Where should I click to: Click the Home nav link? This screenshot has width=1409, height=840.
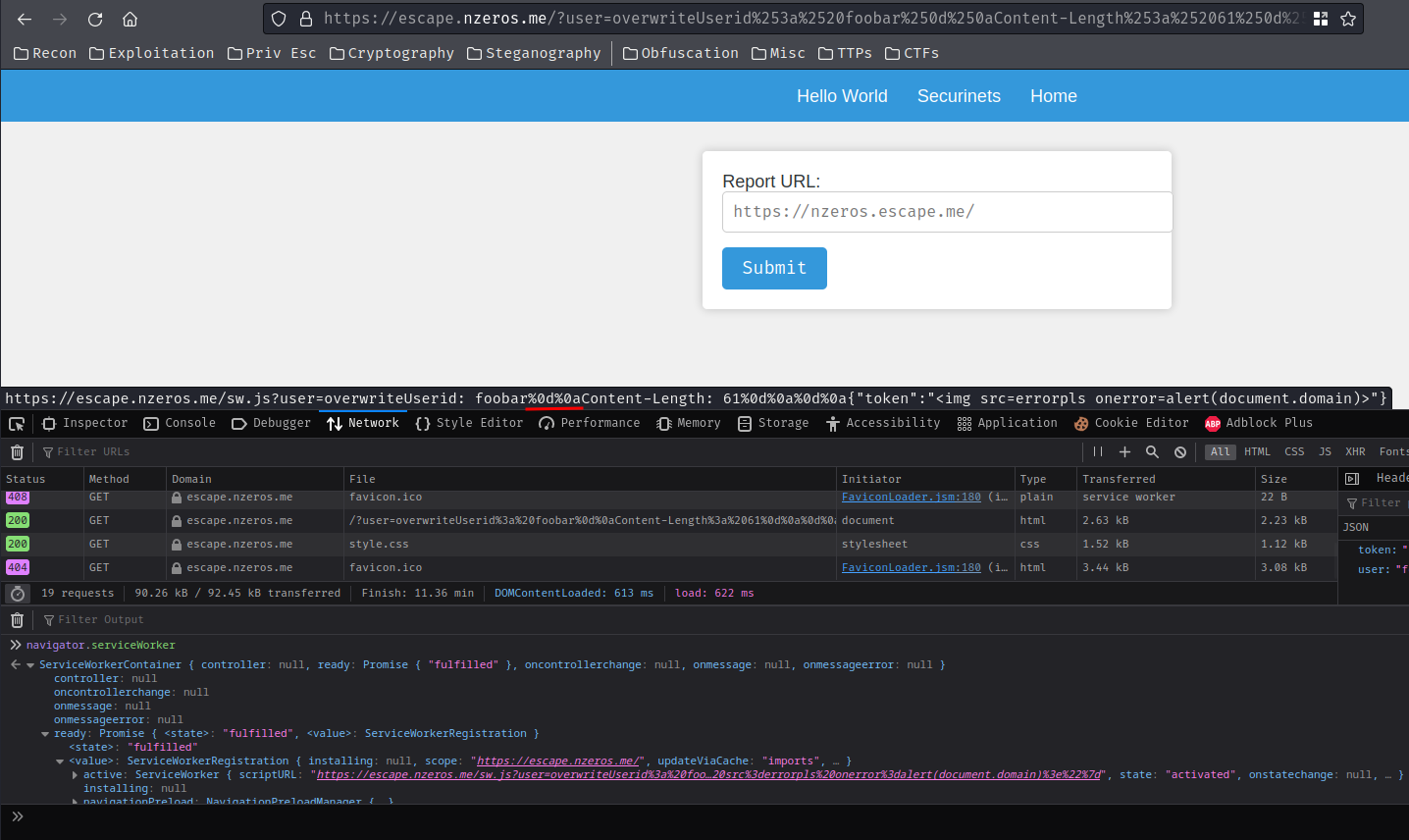(1054, 96)
